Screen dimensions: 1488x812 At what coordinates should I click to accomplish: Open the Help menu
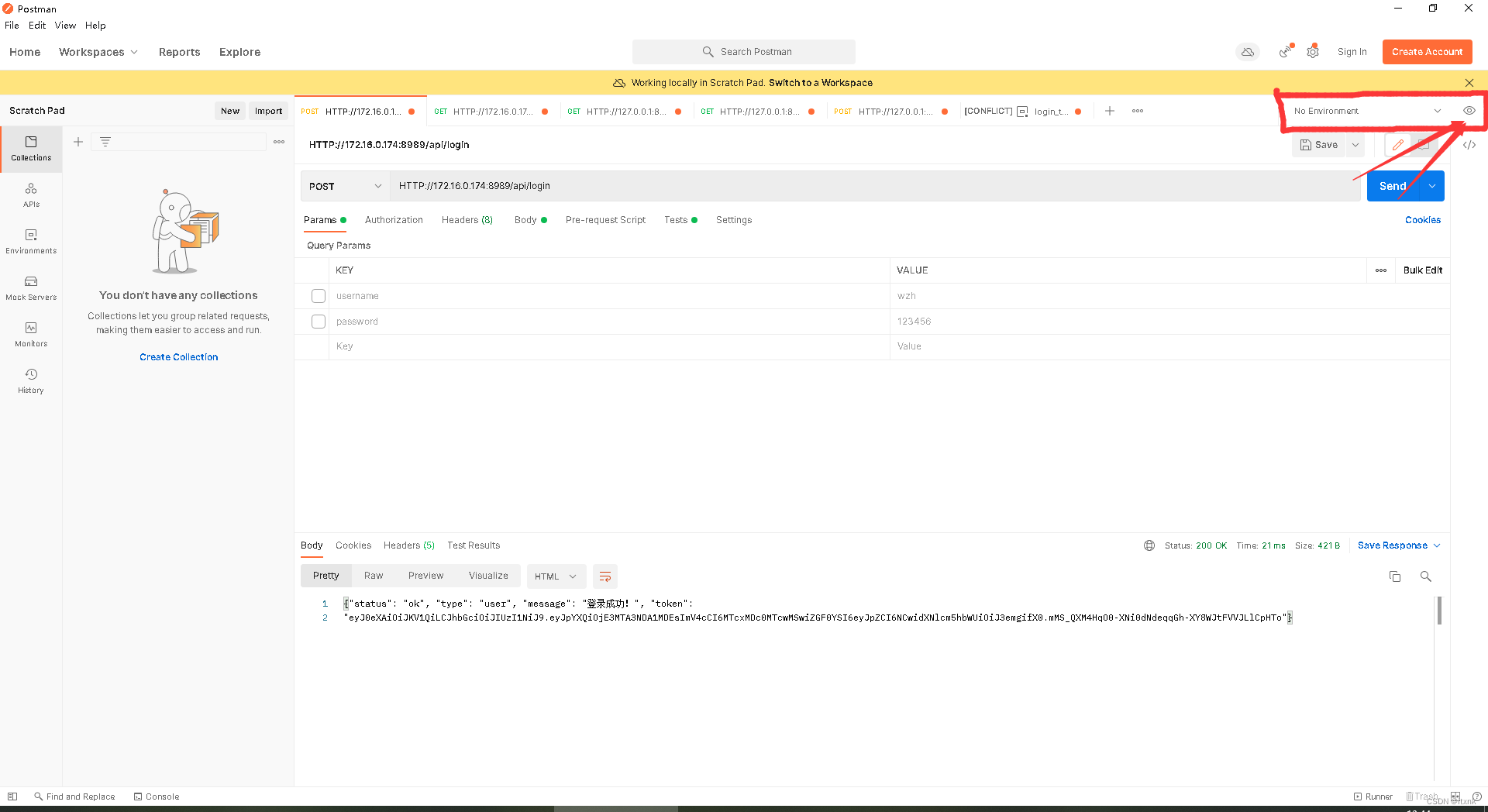click(95, 26)
